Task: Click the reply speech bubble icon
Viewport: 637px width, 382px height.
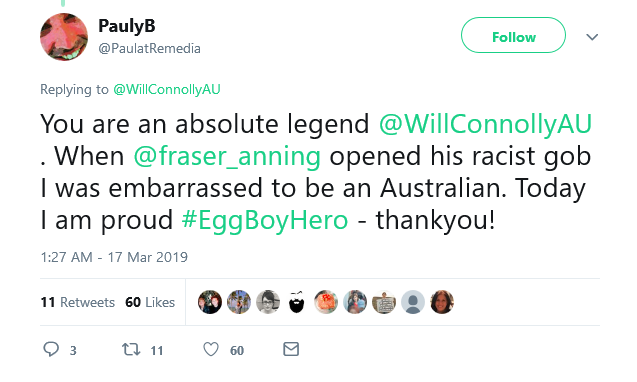Action: coord(51,349)
